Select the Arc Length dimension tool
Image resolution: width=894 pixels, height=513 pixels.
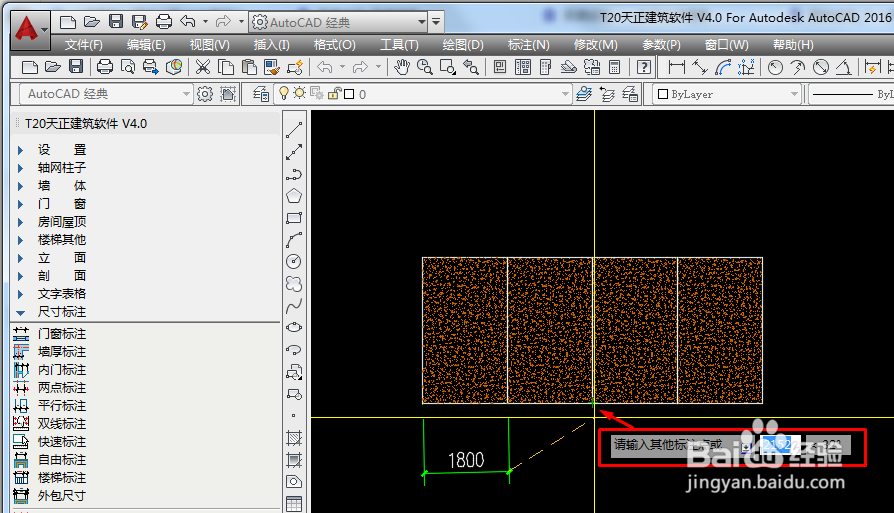click(723, 67)
